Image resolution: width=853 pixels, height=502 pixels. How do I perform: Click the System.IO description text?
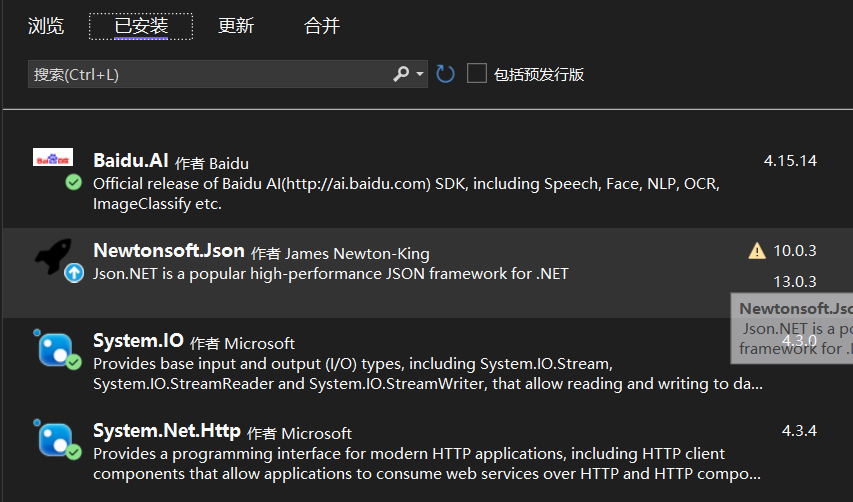click(x=428, y=374)
